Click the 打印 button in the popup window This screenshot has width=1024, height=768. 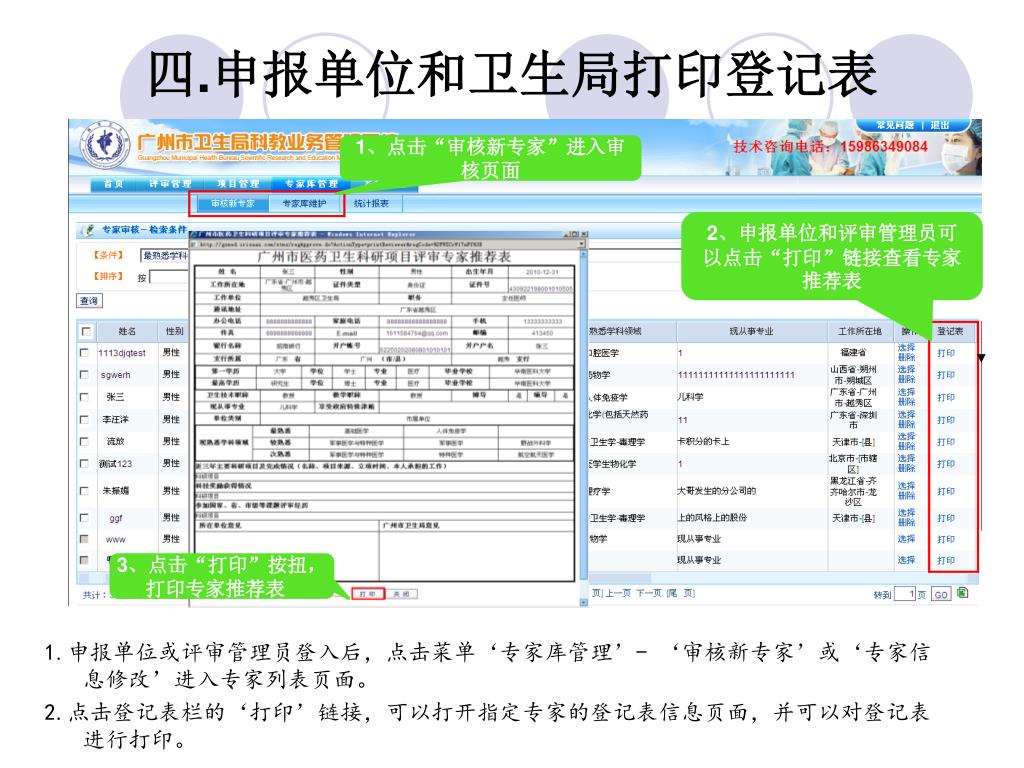coord(368,594)
